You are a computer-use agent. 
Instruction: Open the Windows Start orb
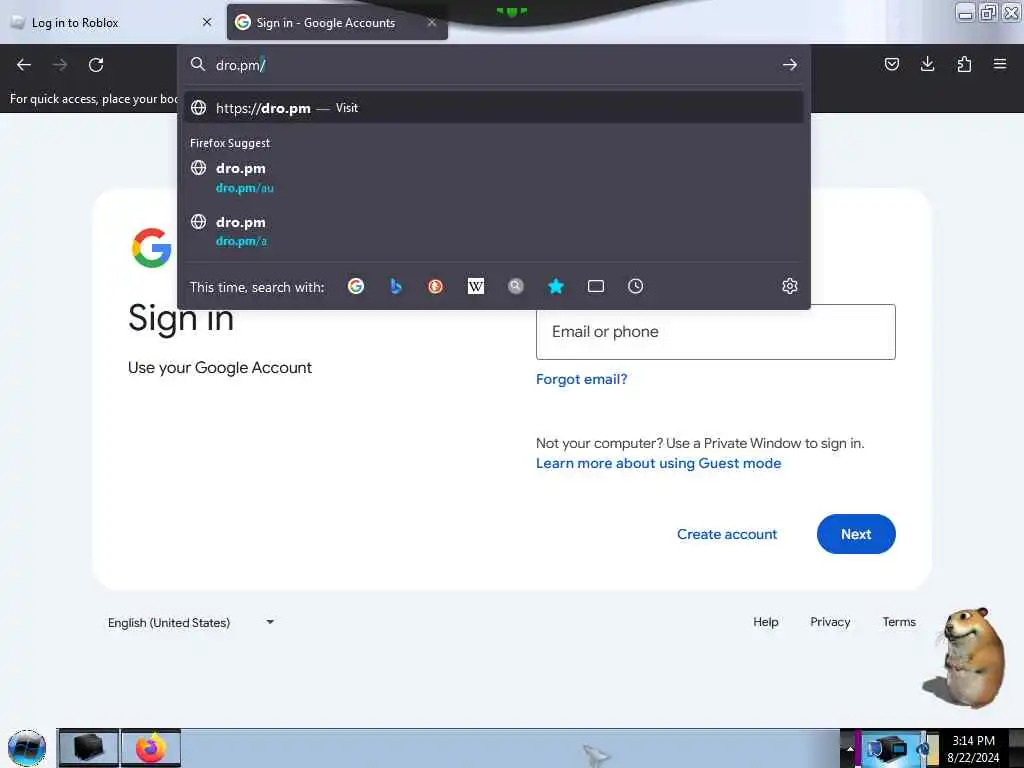tap(27, 748)
